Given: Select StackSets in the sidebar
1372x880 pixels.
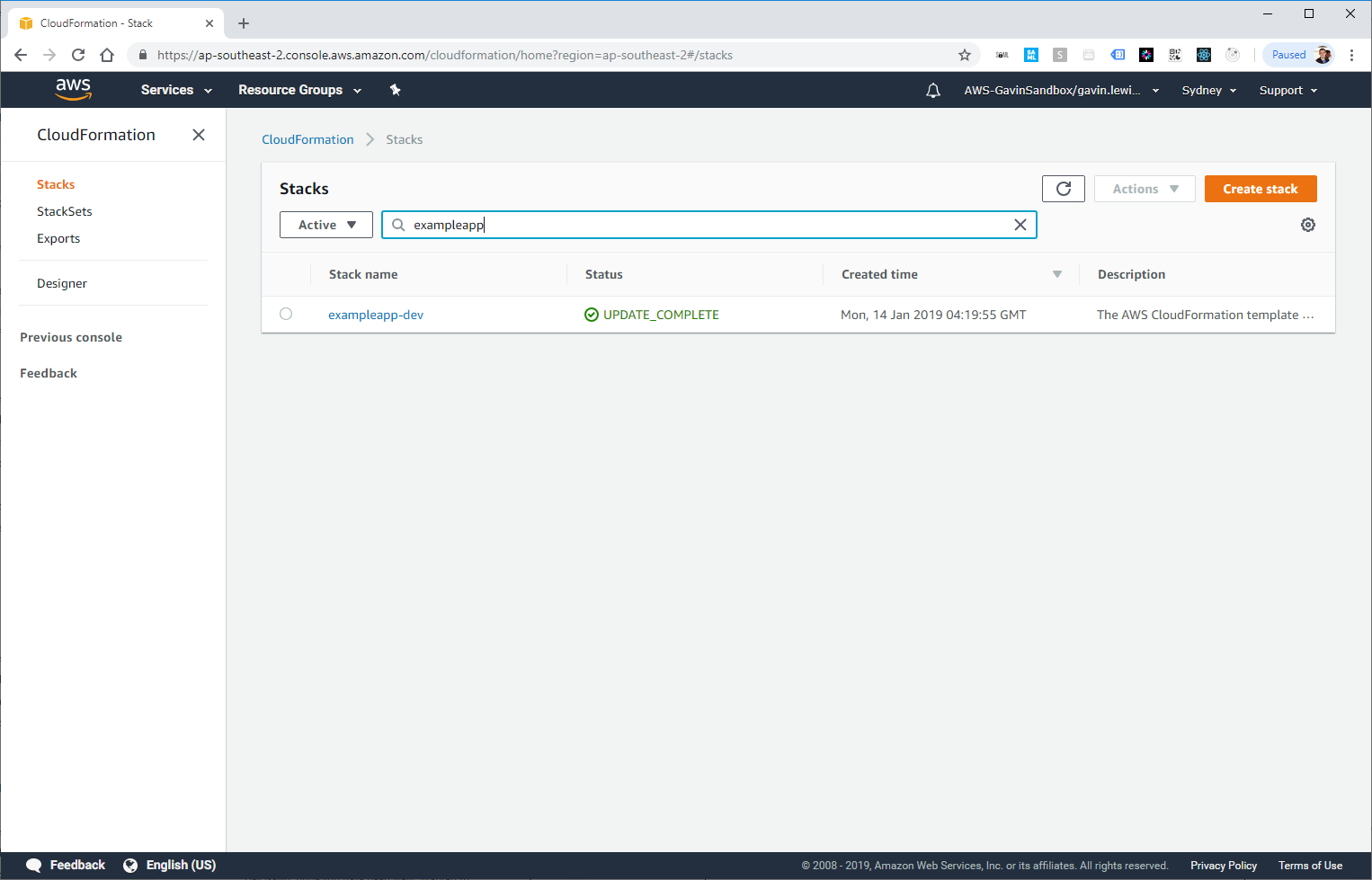Looking at the screenshot, I should (65, 211).
